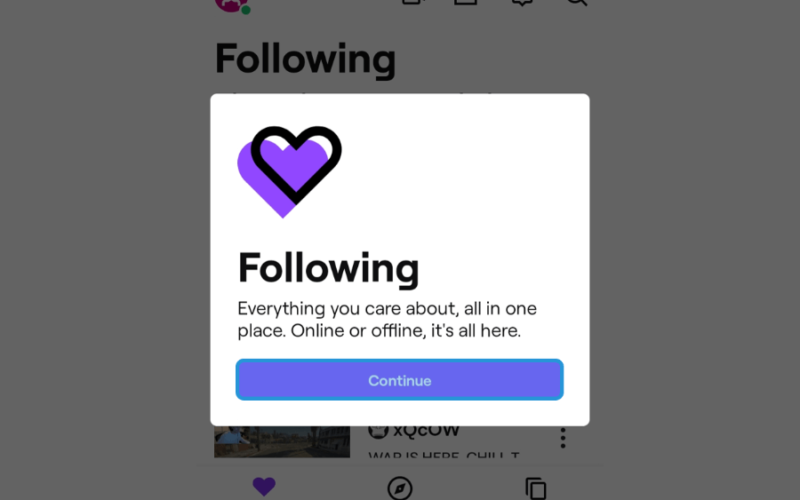This screenshot has width=800, height=500.
Task: Click the 'Everything you care about' description text
Action: tap(387, 319)
